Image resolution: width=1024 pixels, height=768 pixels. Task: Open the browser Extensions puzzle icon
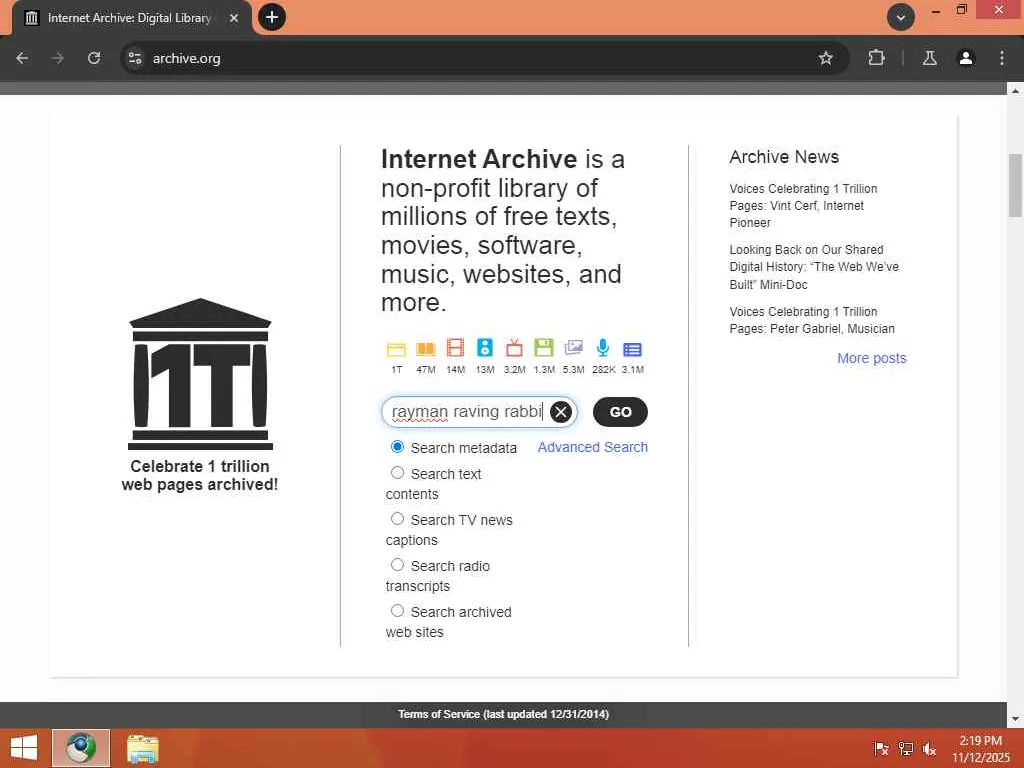[876, 58]
